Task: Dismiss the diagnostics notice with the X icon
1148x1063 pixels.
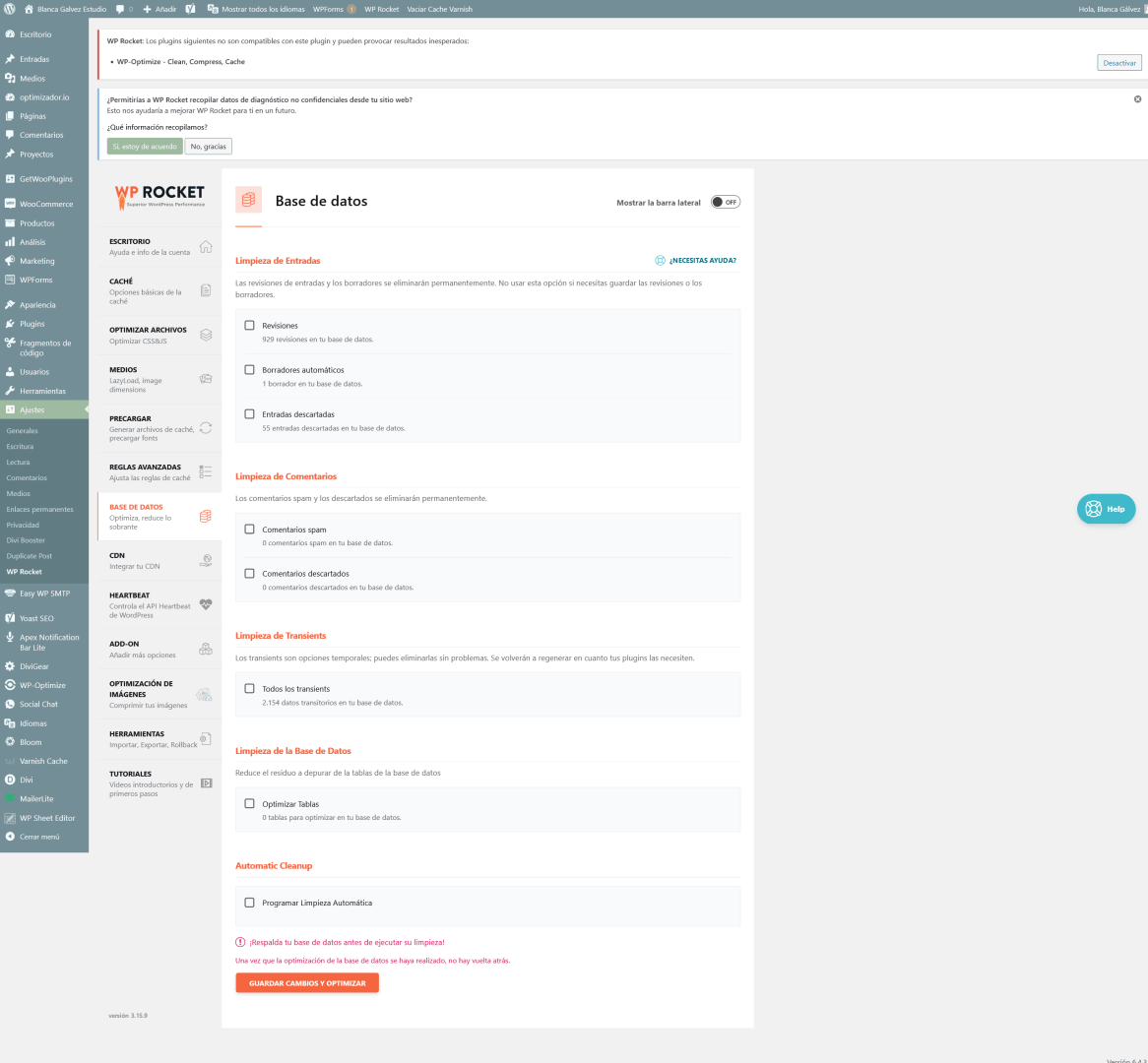Action: pos(1138,98)
